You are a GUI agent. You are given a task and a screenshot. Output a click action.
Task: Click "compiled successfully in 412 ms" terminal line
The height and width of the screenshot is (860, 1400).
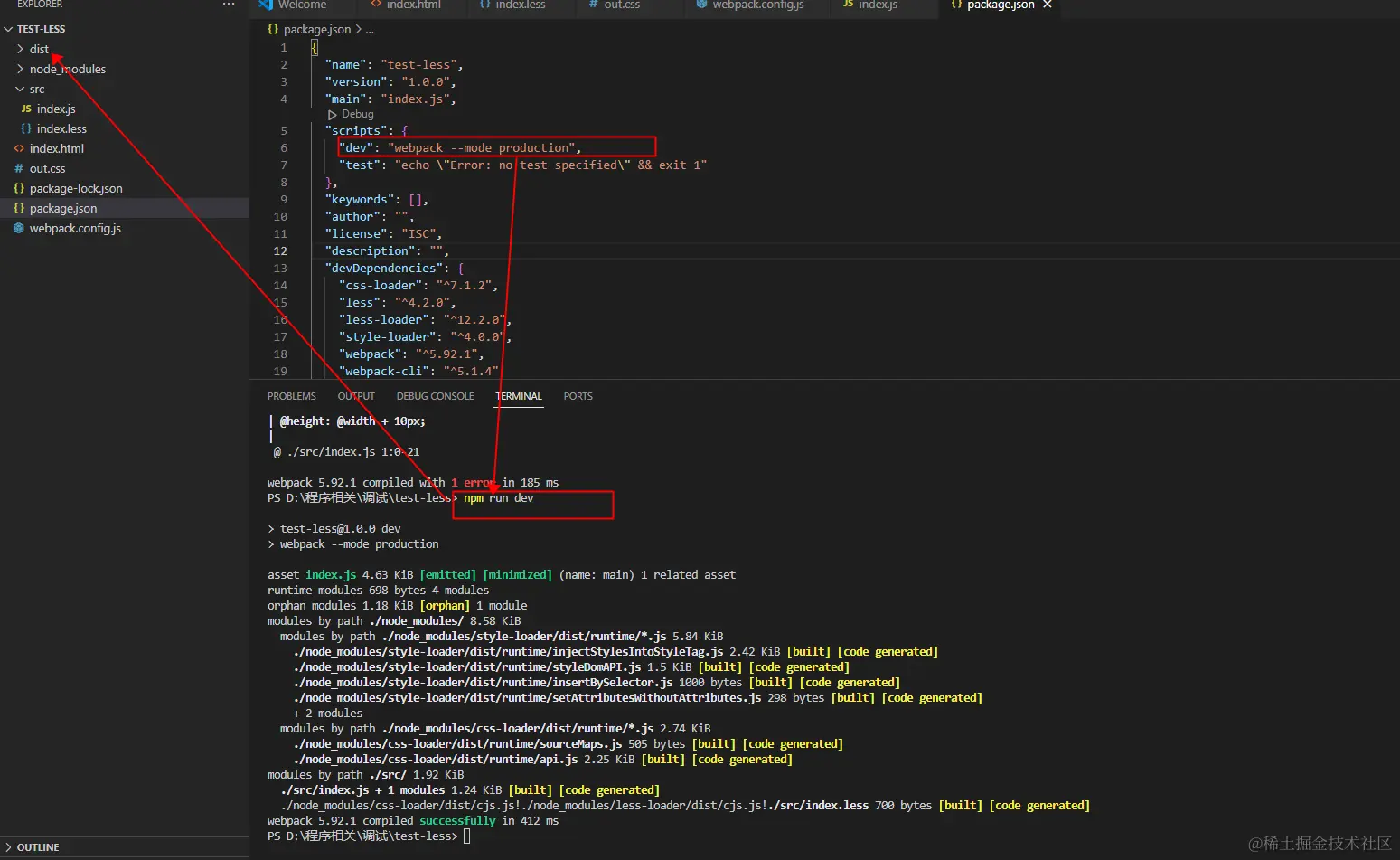[413, 821]
